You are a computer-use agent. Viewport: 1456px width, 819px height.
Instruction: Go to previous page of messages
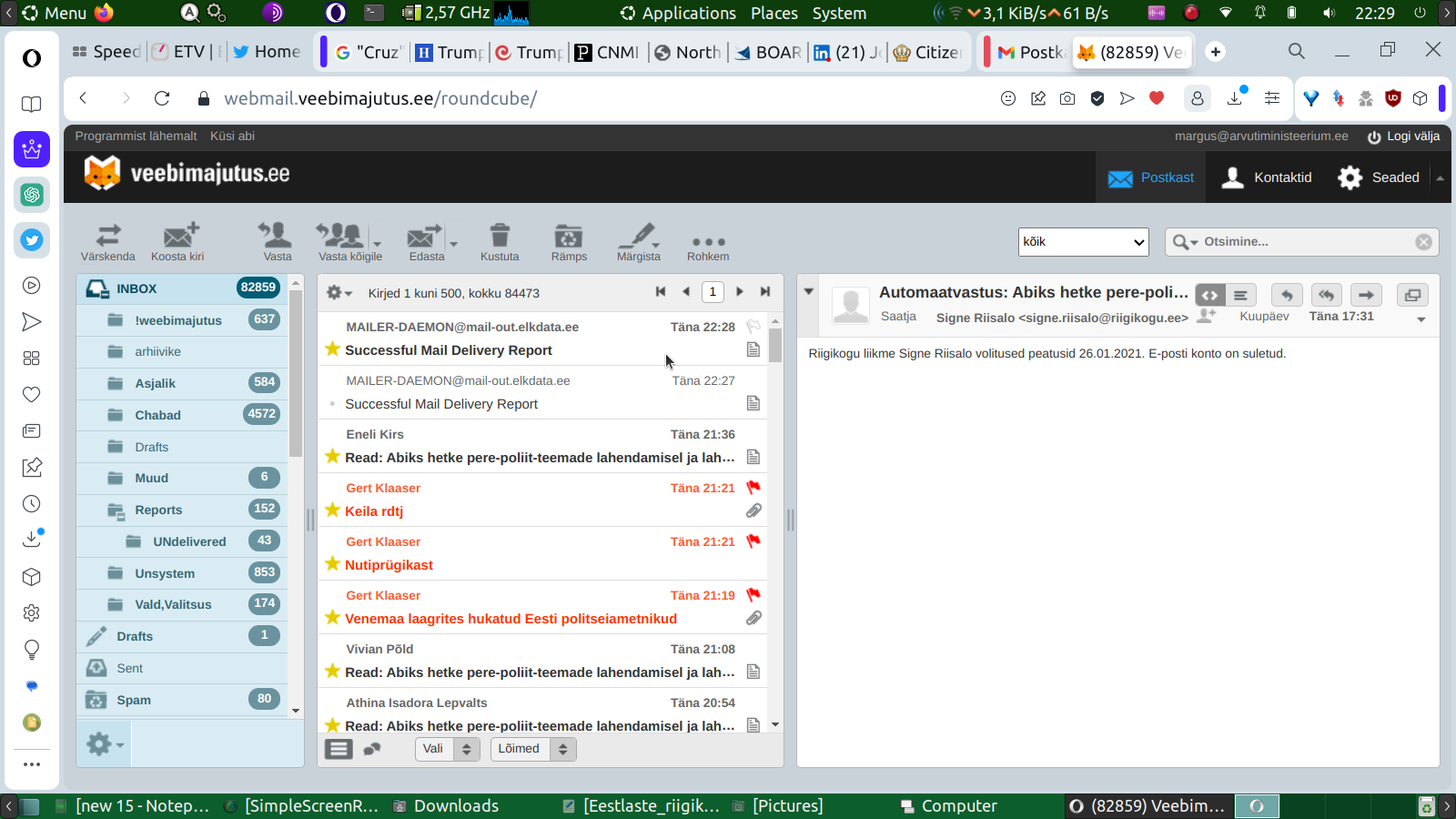click(686, 291)
